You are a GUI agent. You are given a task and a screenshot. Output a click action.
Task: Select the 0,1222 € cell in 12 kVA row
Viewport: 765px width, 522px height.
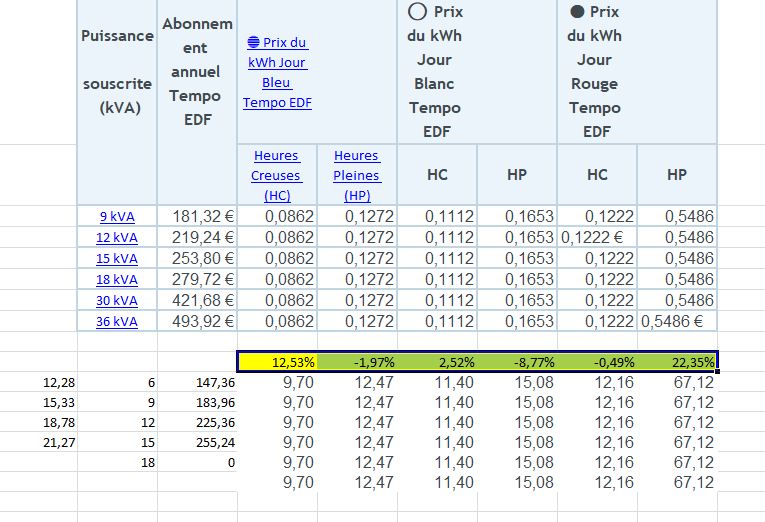(597, 237)
